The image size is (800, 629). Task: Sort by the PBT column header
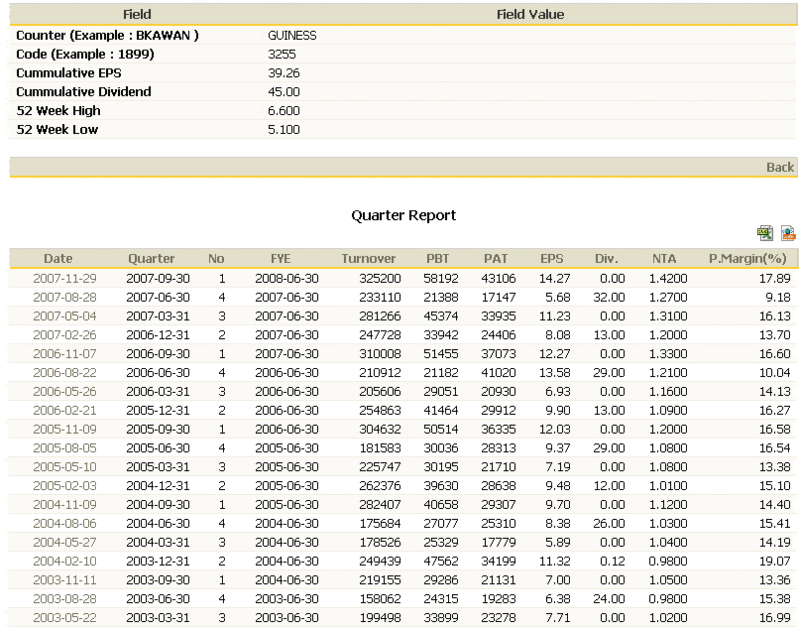point(438,259)
